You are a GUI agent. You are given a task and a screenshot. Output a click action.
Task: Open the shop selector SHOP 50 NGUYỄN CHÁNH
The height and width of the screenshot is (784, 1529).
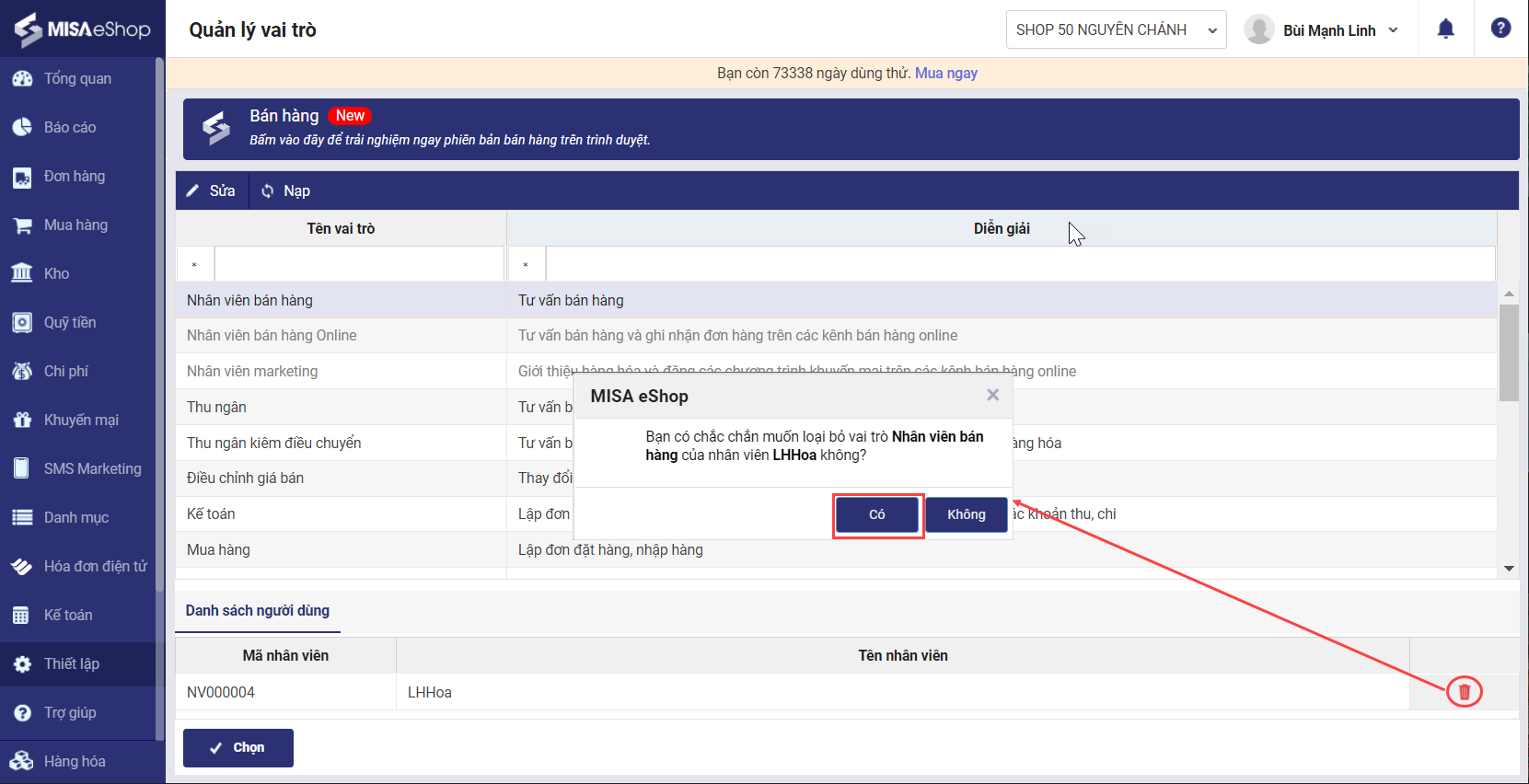pos(1116,29)
